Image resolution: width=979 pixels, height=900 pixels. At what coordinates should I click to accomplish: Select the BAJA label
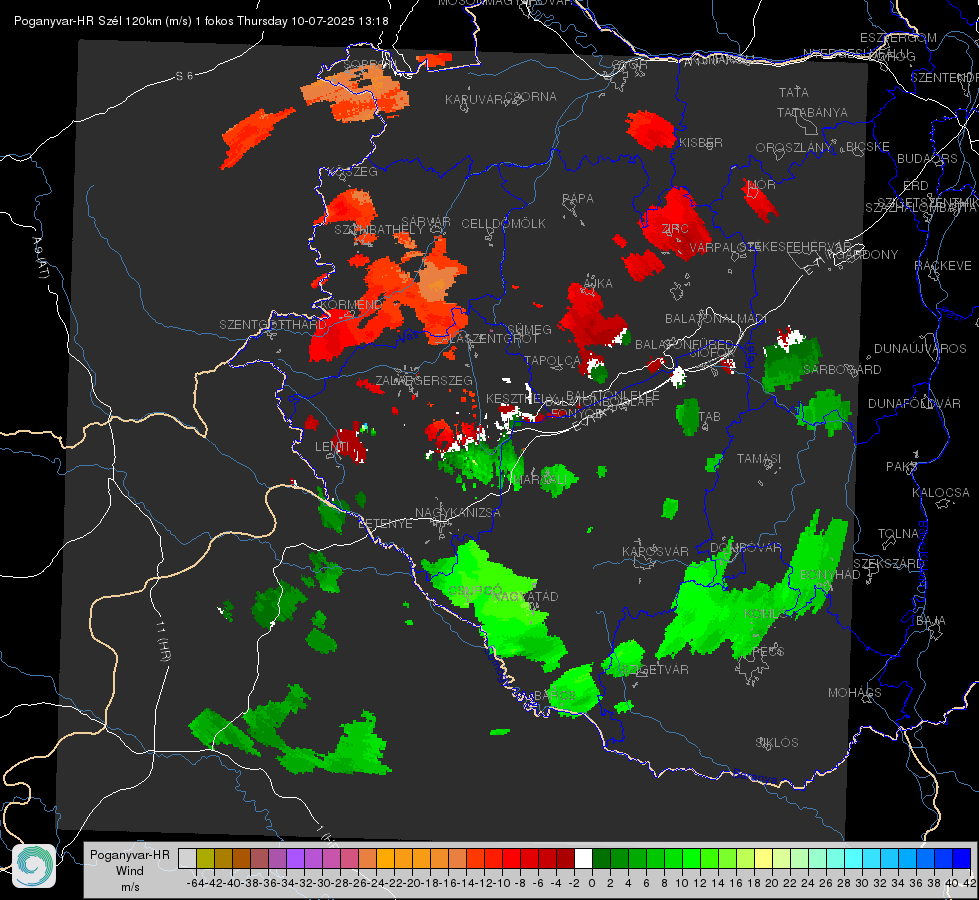click(x=931, y=621)
